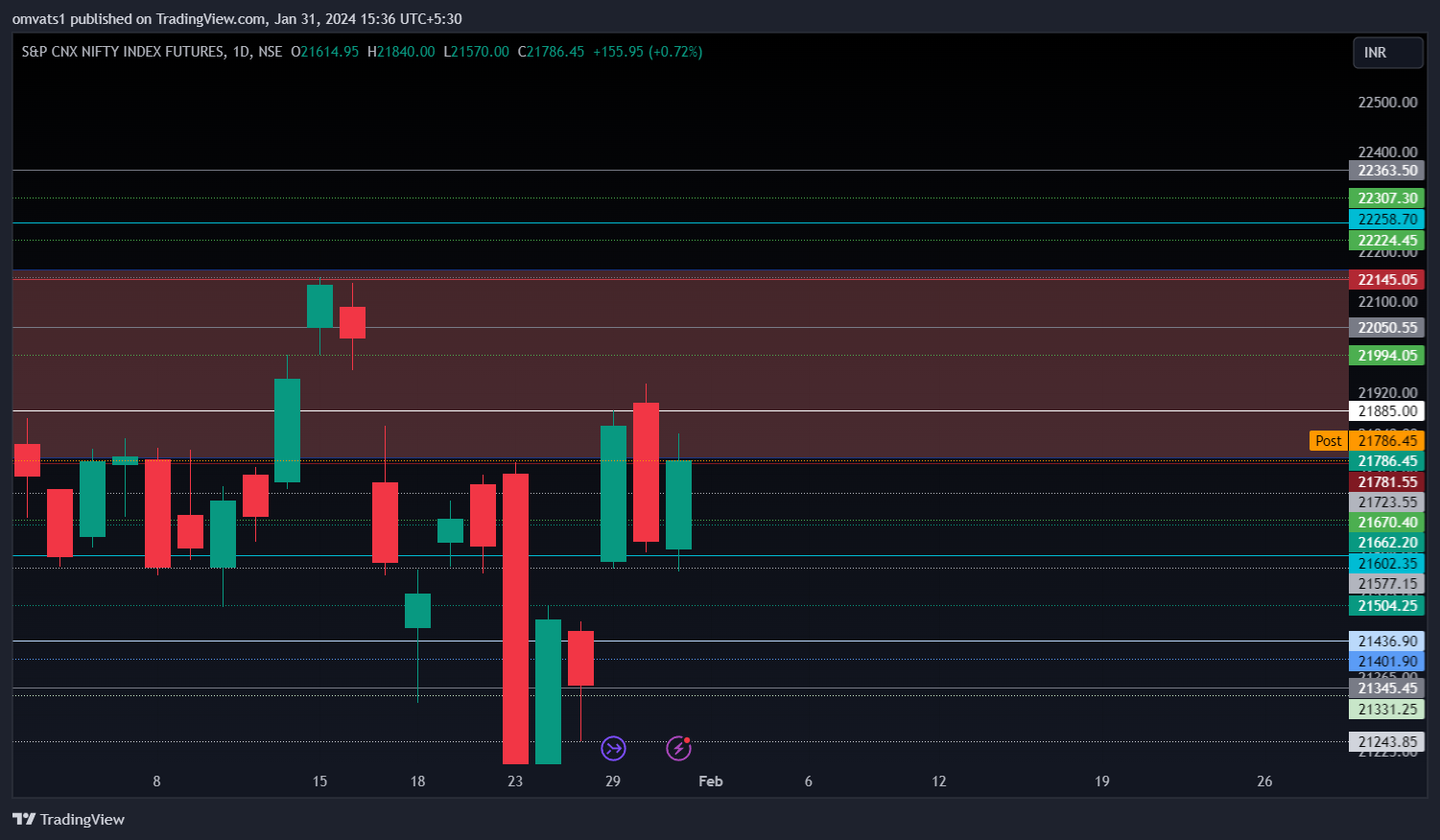Click the orange 21786.45 post-market price label

coord(1387,441)
